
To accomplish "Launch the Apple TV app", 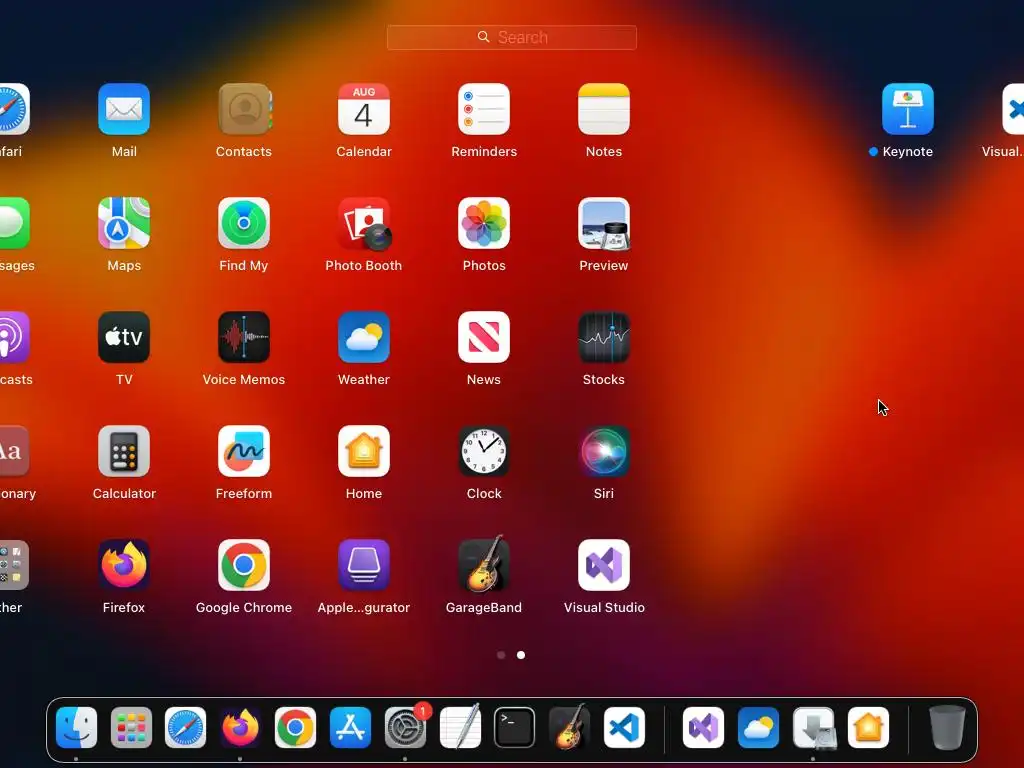I will click(x=124, y=337).
